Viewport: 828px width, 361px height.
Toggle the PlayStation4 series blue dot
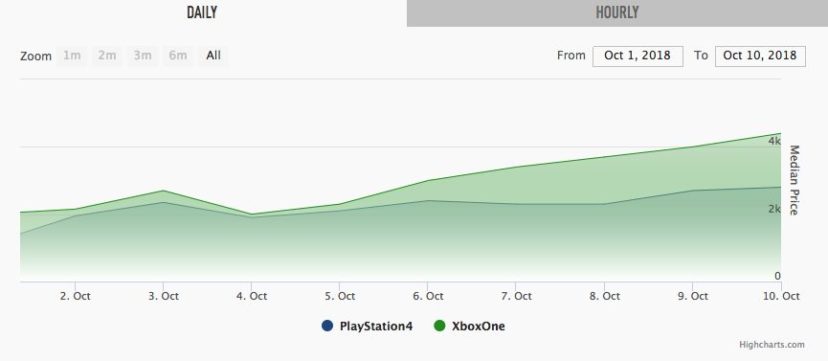[327, 326]
